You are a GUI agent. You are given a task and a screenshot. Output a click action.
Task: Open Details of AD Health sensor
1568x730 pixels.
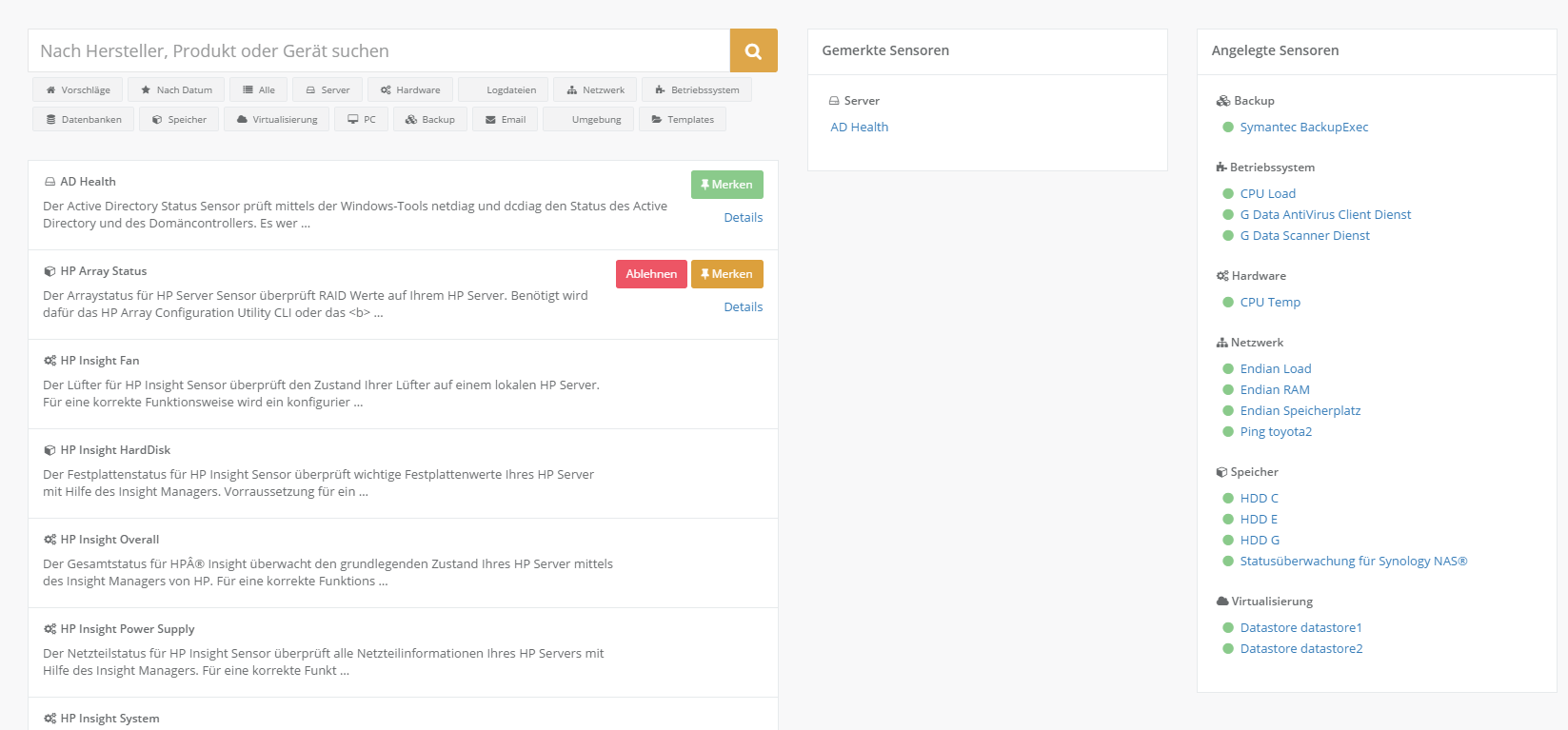pos(743,218)
